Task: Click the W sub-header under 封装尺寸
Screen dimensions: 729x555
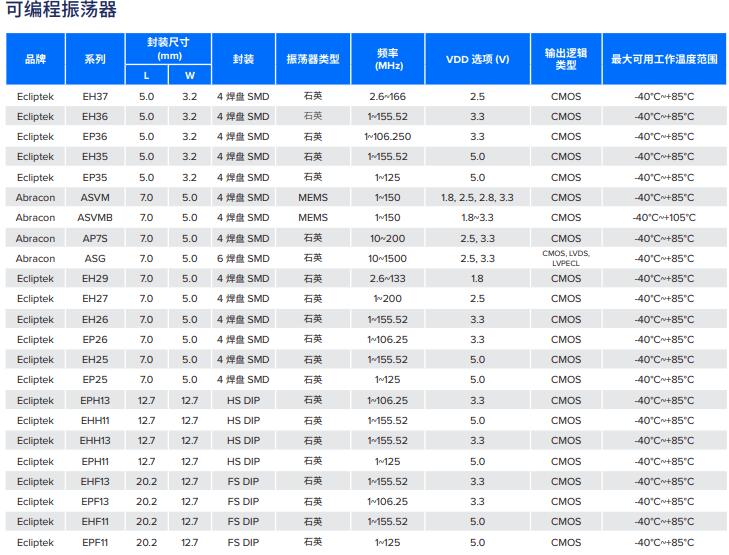Action: (x=189, y=75)
